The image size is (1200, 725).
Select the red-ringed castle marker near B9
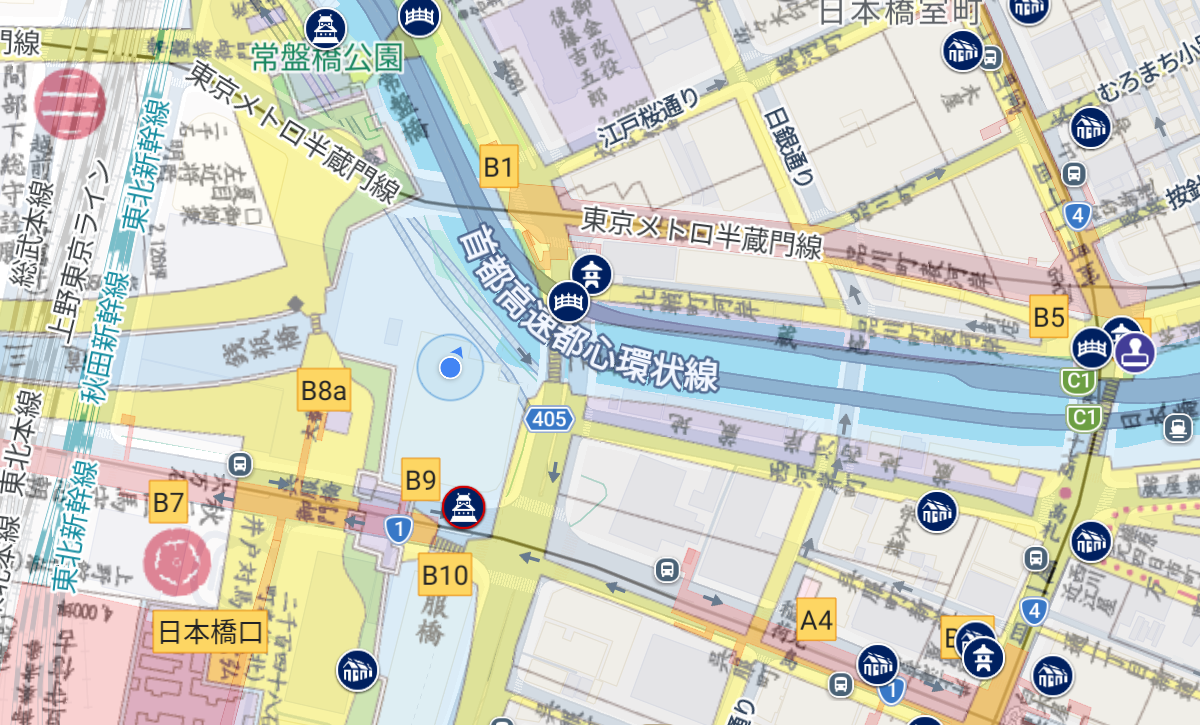463,507
